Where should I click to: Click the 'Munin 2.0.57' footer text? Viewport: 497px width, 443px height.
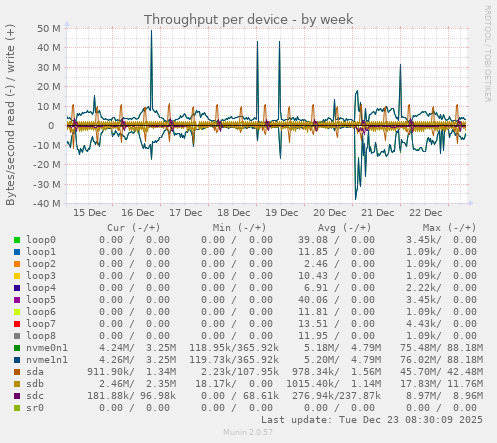pos(248,432)
